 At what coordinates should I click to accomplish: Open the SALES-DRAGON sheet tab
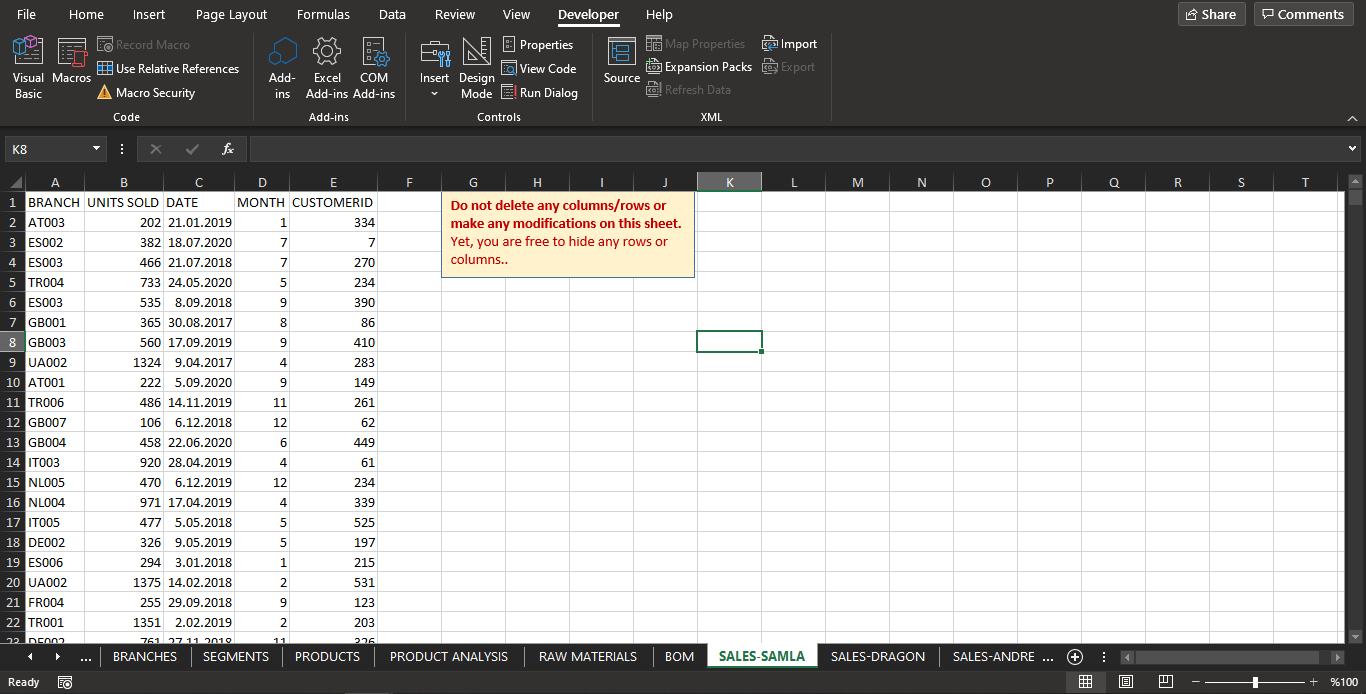tap(877, 656)
